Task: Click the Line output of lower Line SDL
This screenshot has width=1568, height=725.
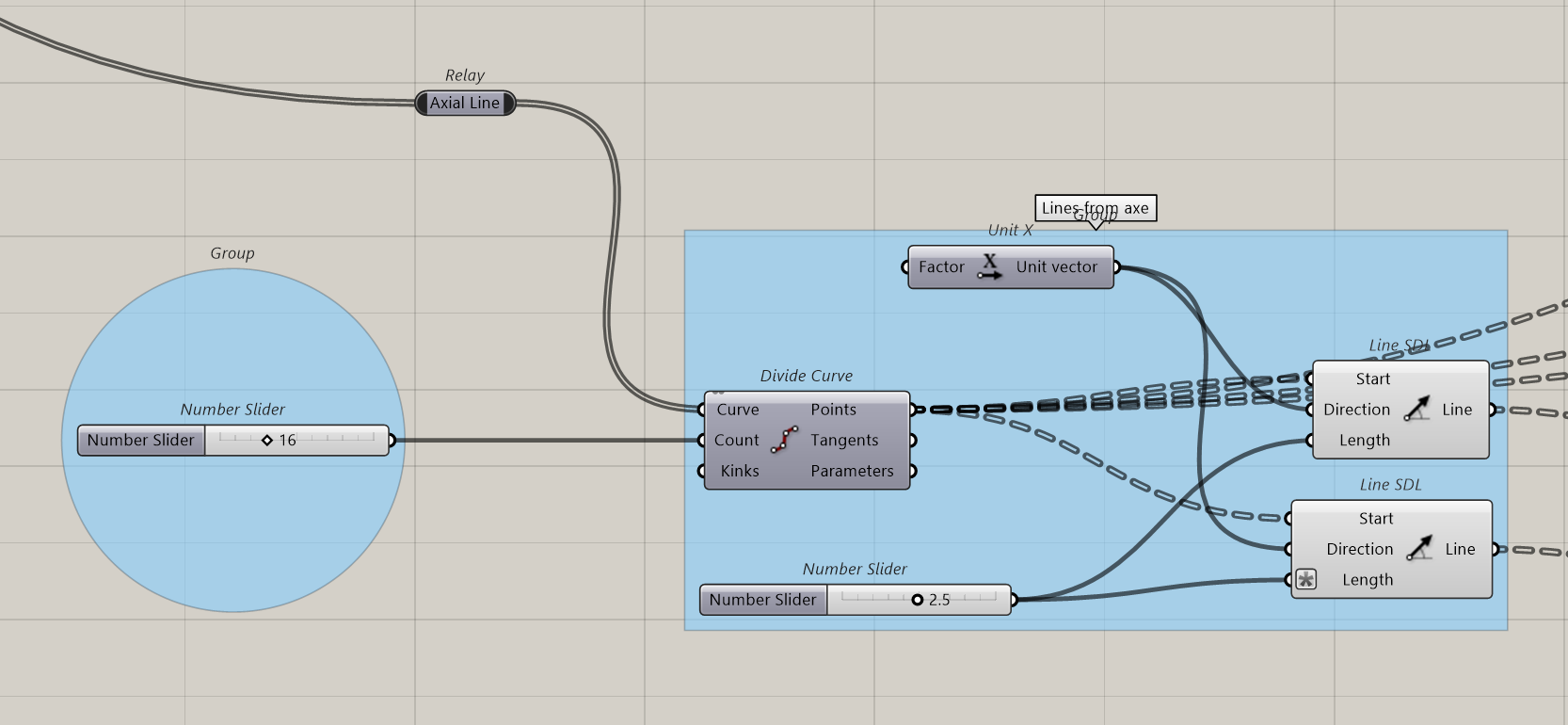Action: pos(1460,549)
